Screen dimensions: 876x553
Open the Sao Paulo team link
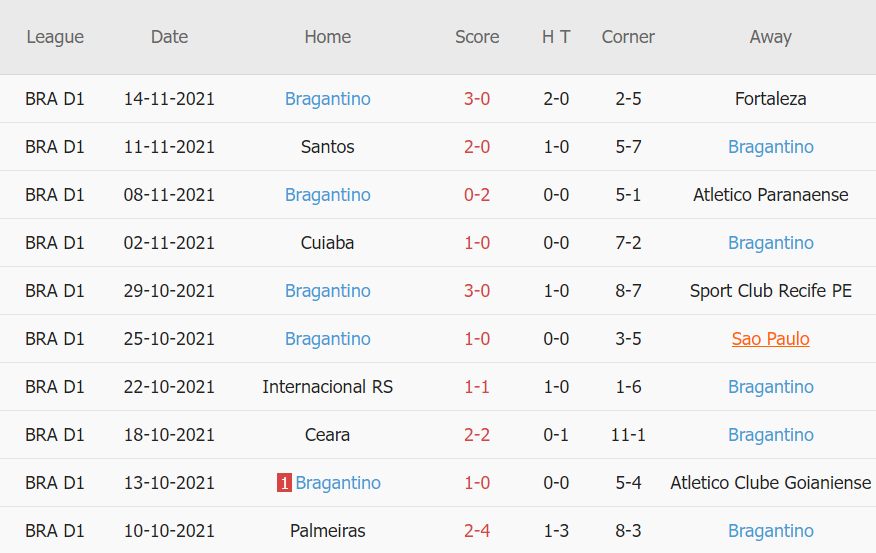pyautogui.click(x=770, y=339)
